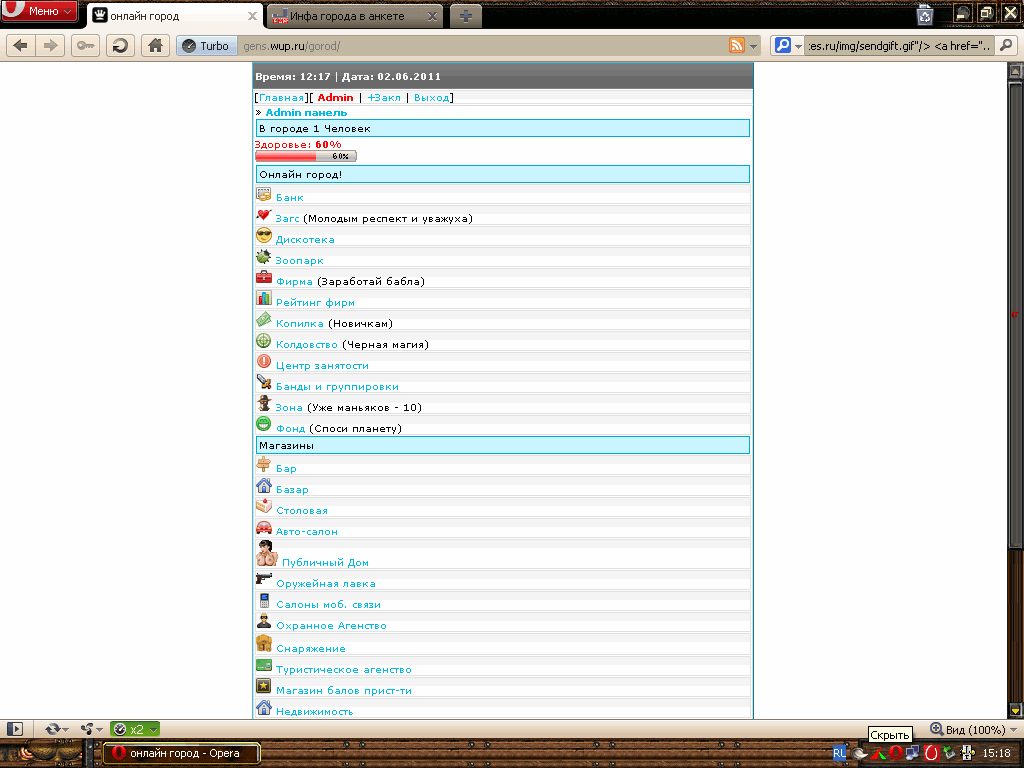Click the онлайн город - Opera taskbar button
1024x768 pixels.
point(182,753)
